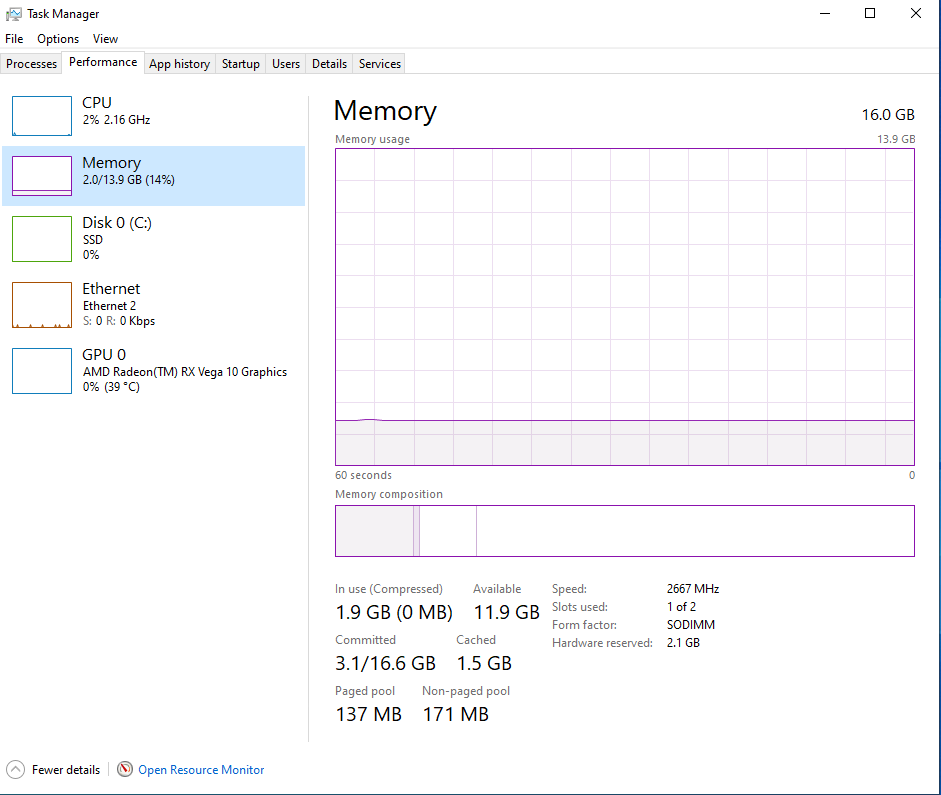Go to the Startup tab

click(x=241, y=64)
